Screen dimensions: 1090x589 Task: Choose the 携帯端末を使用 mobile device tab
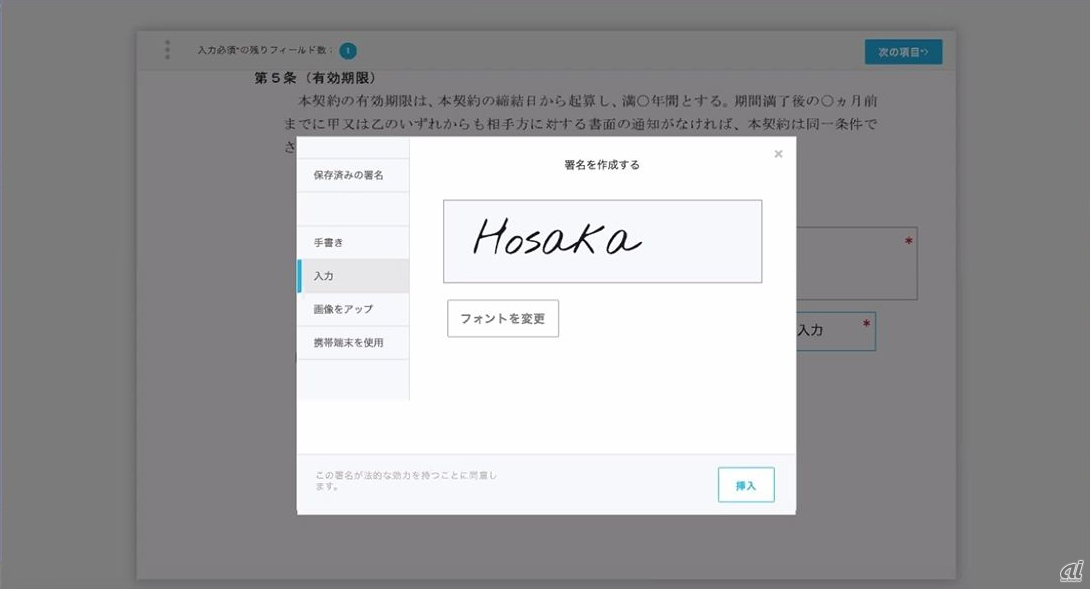pyautogui.click(x=353, y=343)
